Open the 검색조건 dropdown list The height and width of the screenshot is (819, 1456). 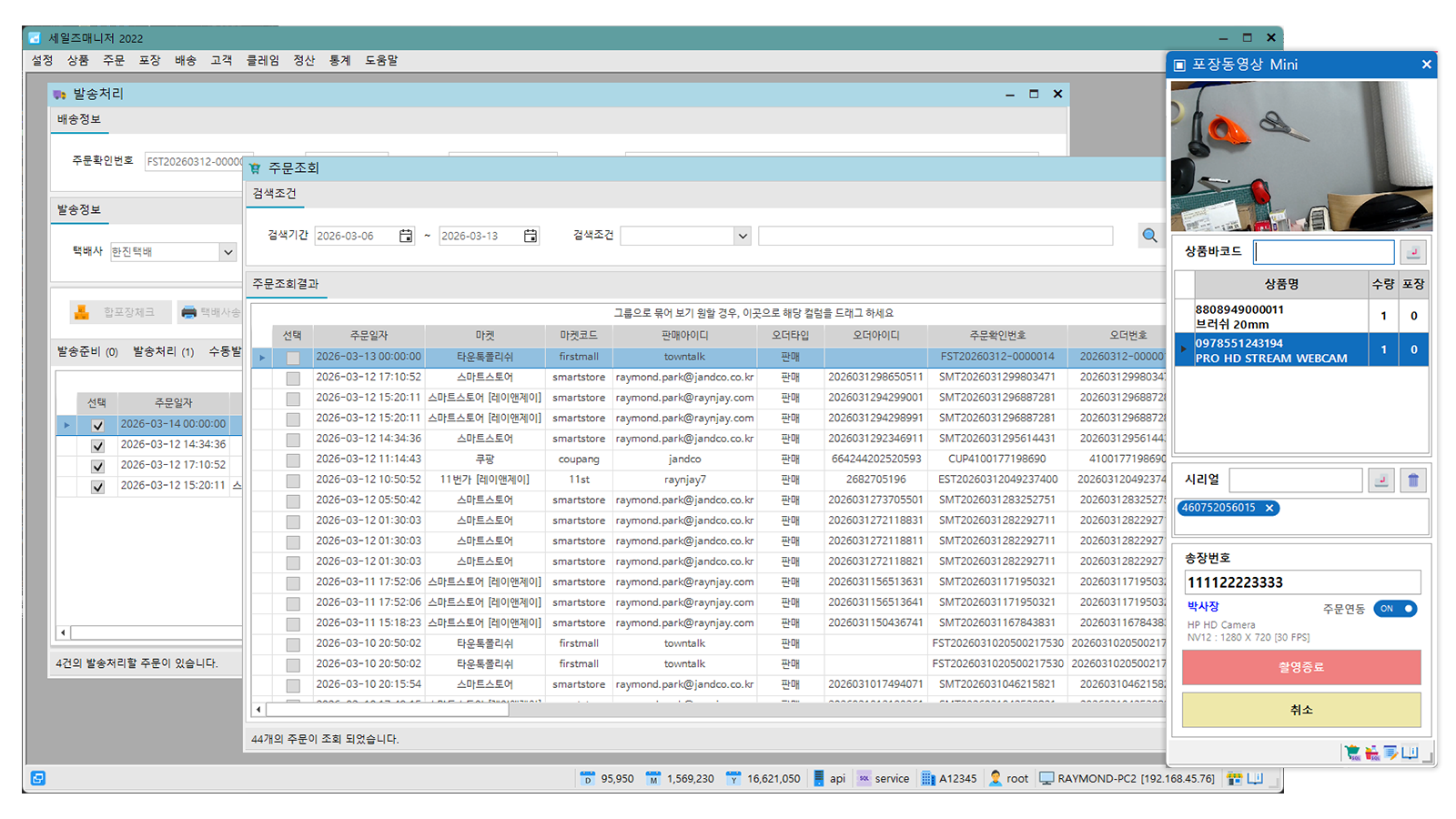tap(743, 236)
